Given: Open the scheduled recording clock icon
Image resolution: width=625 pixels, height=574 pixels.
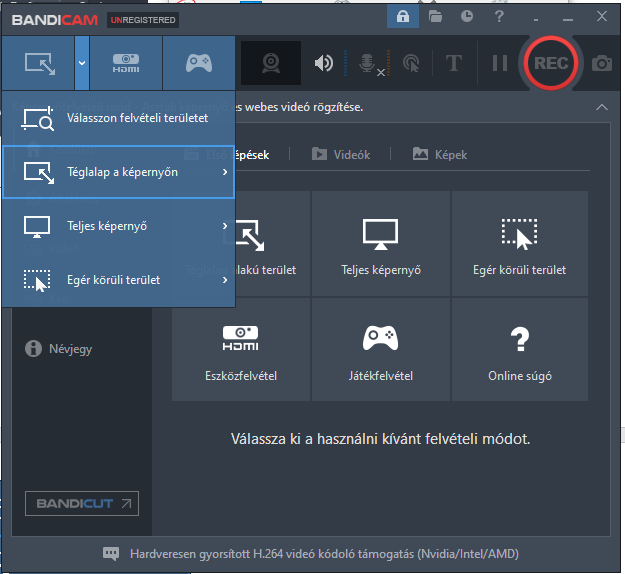Looking at the screenshot, I should pyautogui.click(x=467, y=16).
